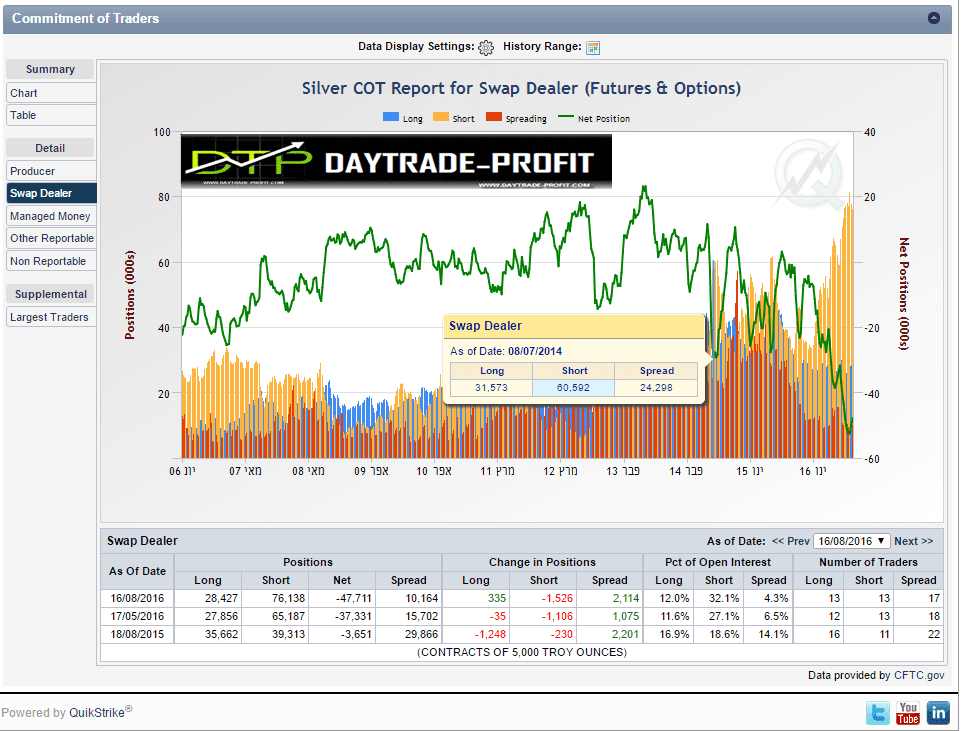Toggle the Long series legend swatch
971x731 pixels.
click(391, 117)
